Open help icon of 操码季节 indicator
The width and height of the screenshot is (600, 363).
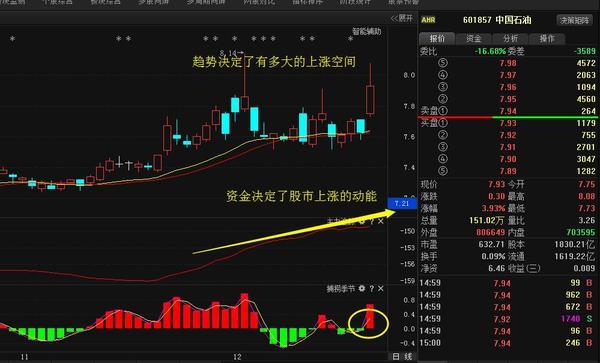pyautogui.click(x=372, y=288)
